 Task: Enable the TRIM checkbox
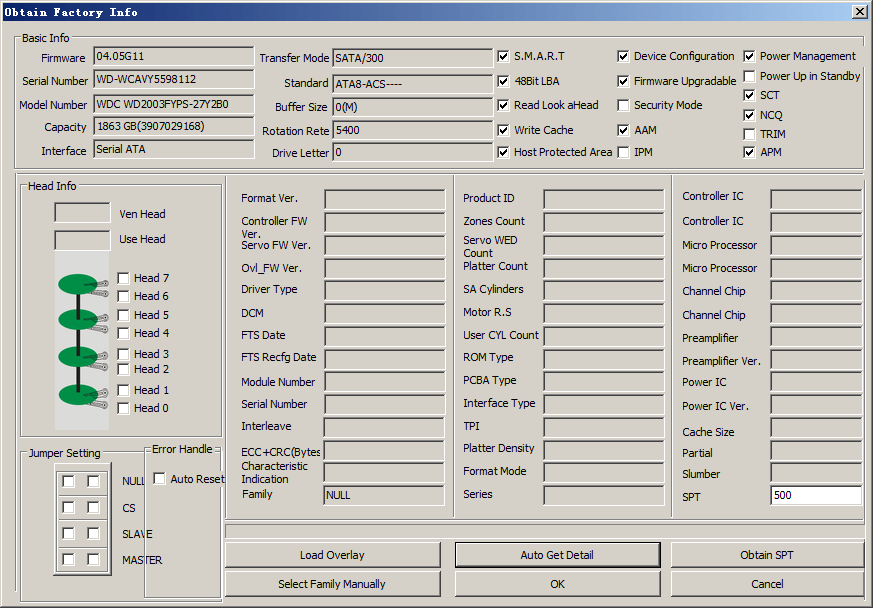coord(749,134)
